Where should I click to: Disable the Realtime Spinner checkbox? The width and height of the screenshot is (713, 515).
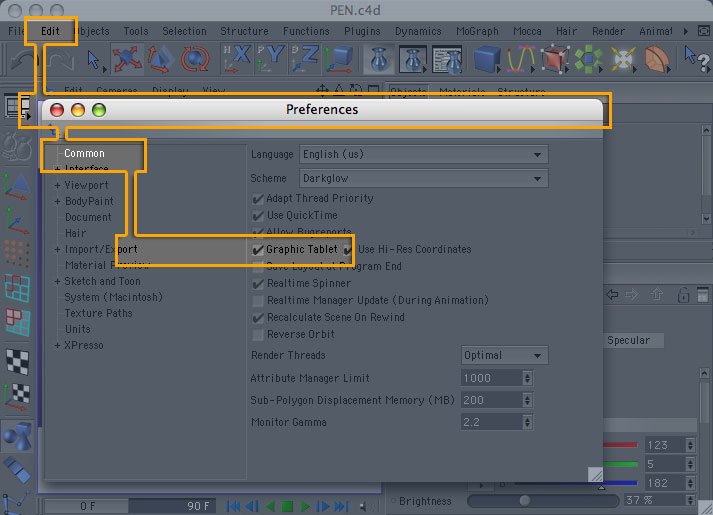[x=258, y=283]
